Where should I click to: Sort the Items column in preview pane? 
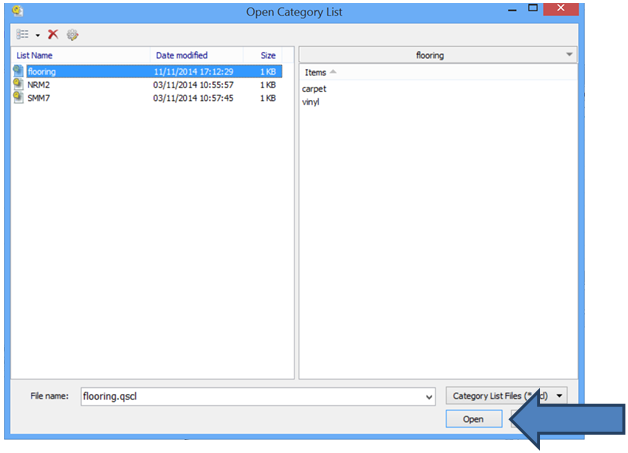316,73
